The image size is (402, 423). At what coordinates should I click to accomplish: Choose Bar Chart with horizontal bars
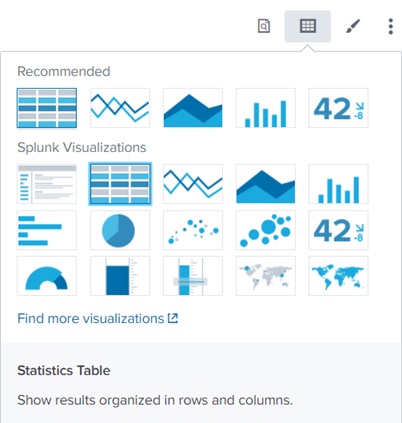(x=47, y=230)
